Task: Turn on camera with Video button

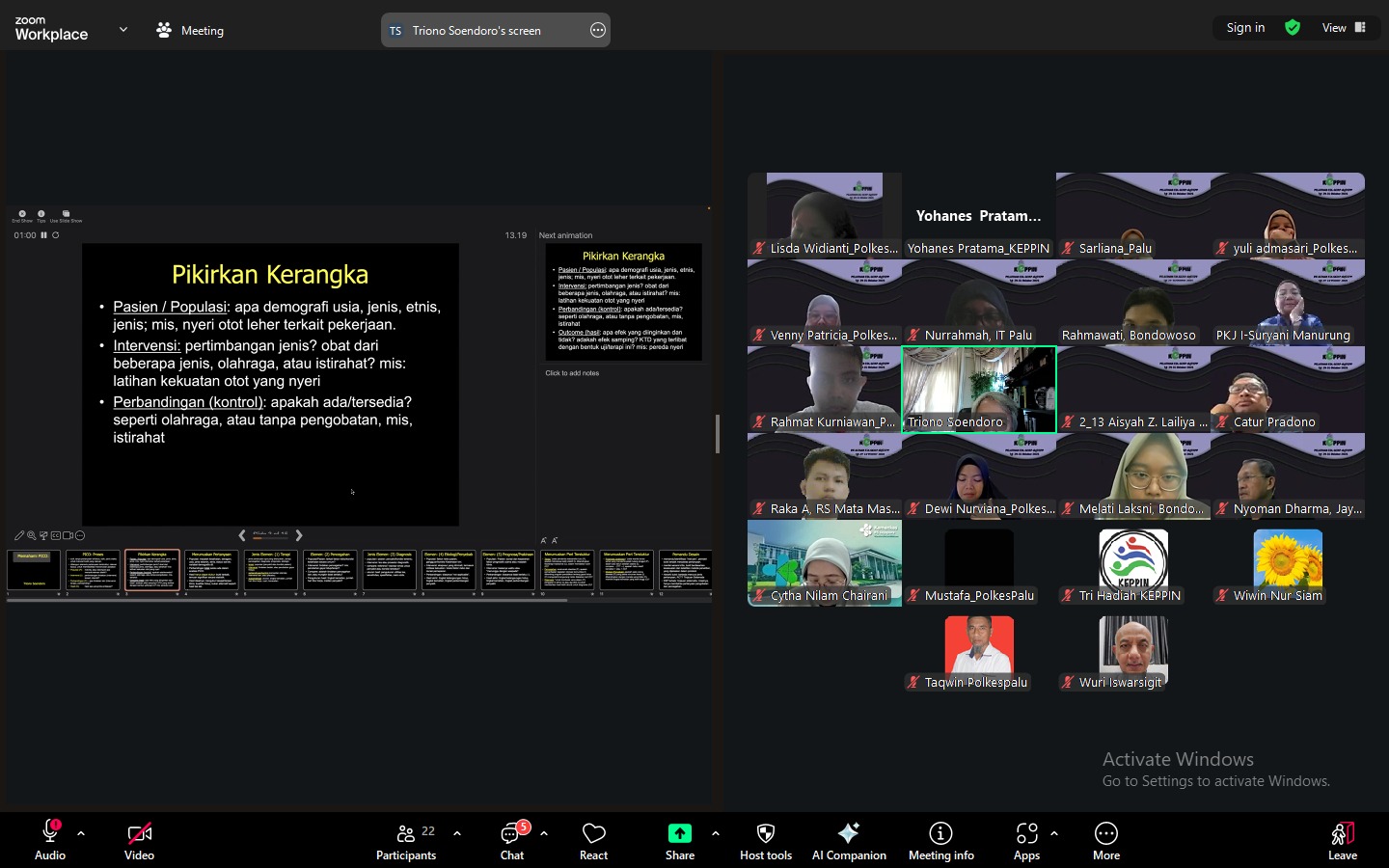Action: pyautogui.click(x=139, y=840)
